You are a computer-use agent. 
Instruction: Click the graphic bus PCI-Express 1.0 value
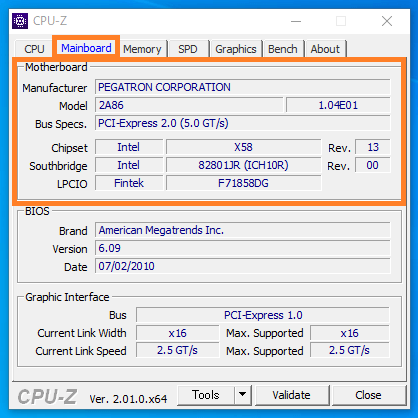coord(263,315)
